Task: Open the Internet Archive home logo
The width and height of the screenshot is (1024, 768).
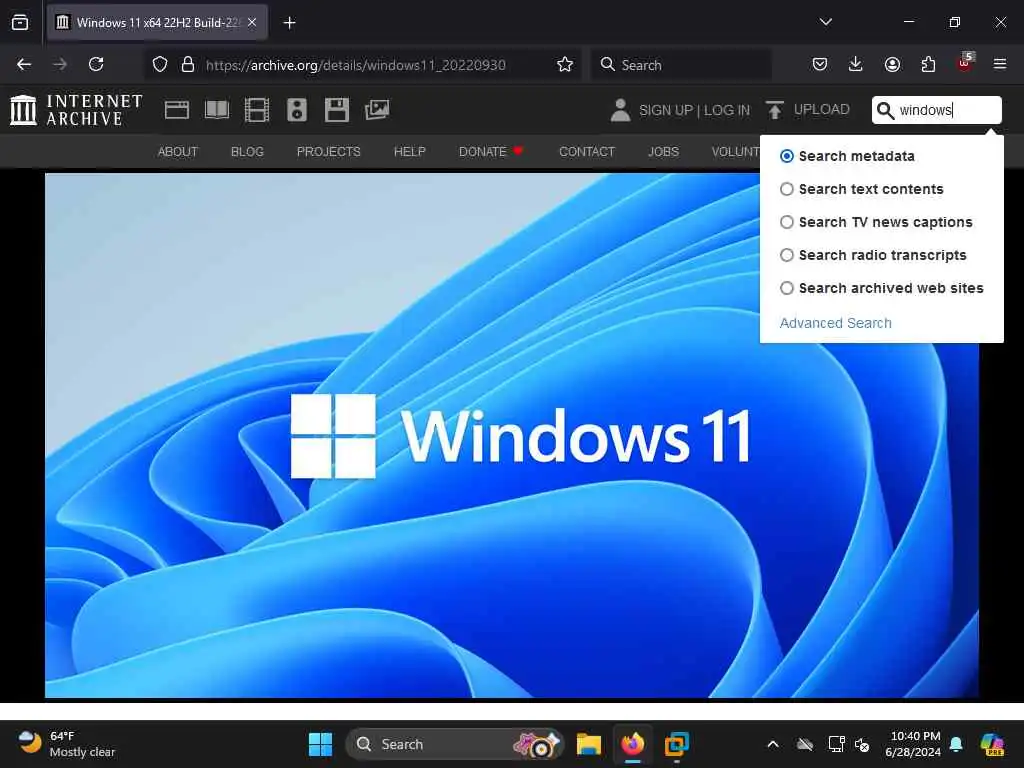Action: point(77,110)
